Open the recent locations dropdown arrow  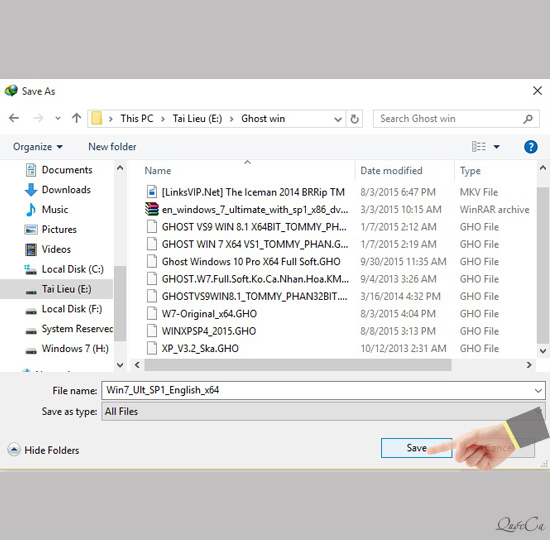coord(58,119)
